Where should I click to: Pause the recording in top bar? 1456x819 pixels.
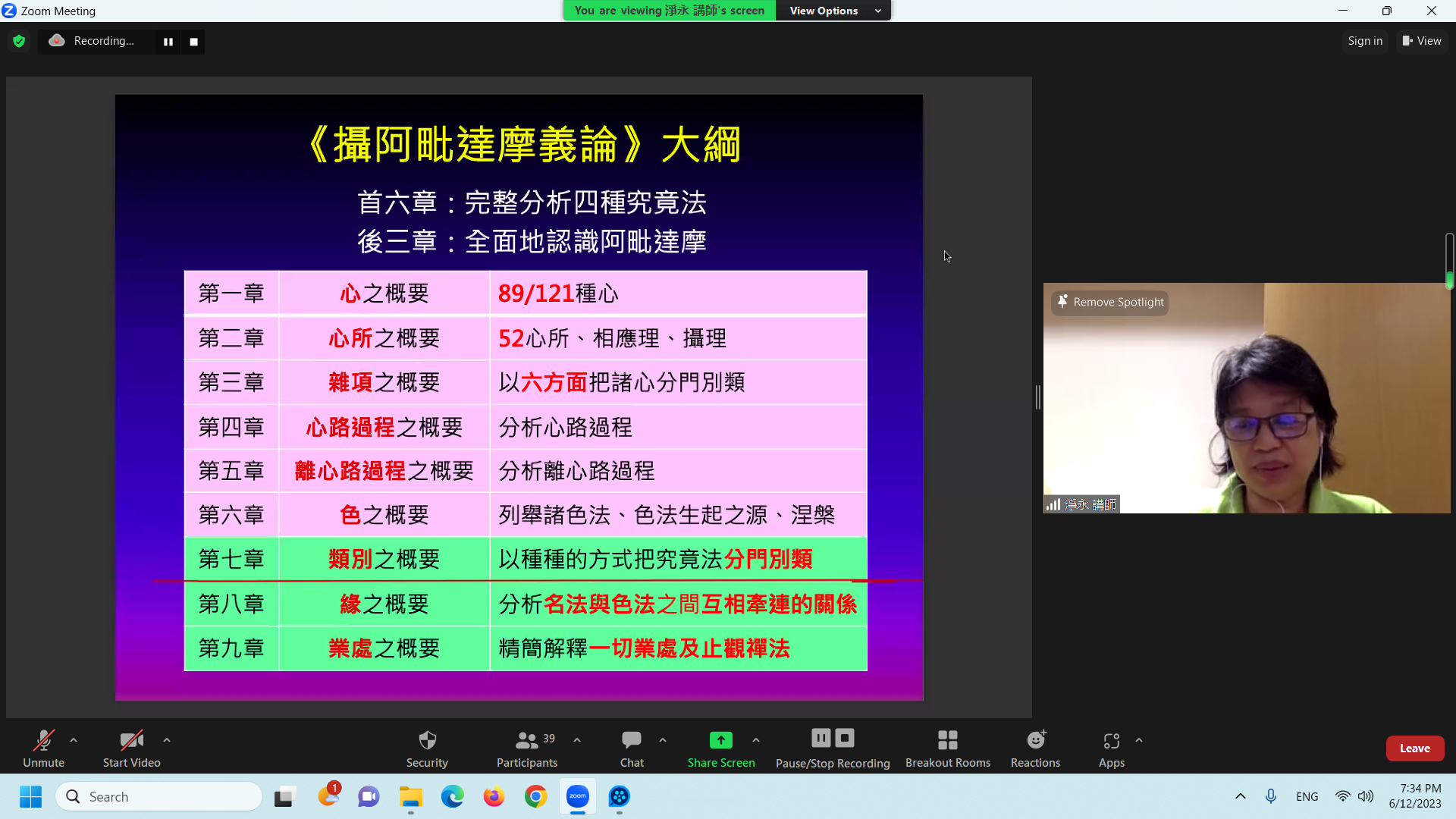(x=168, y=42)
